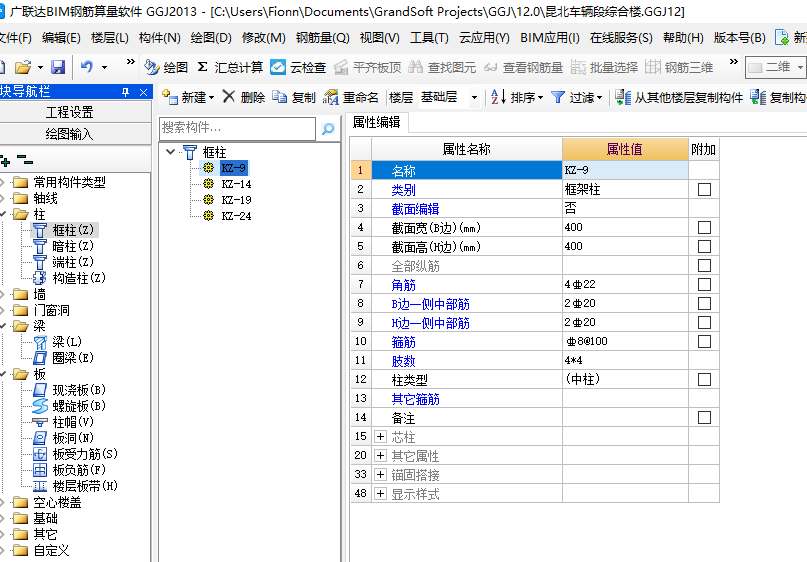This screenshot has width=807, height=562.
Task: Open the 绘图 drawing tool
Action: (166, 67)
